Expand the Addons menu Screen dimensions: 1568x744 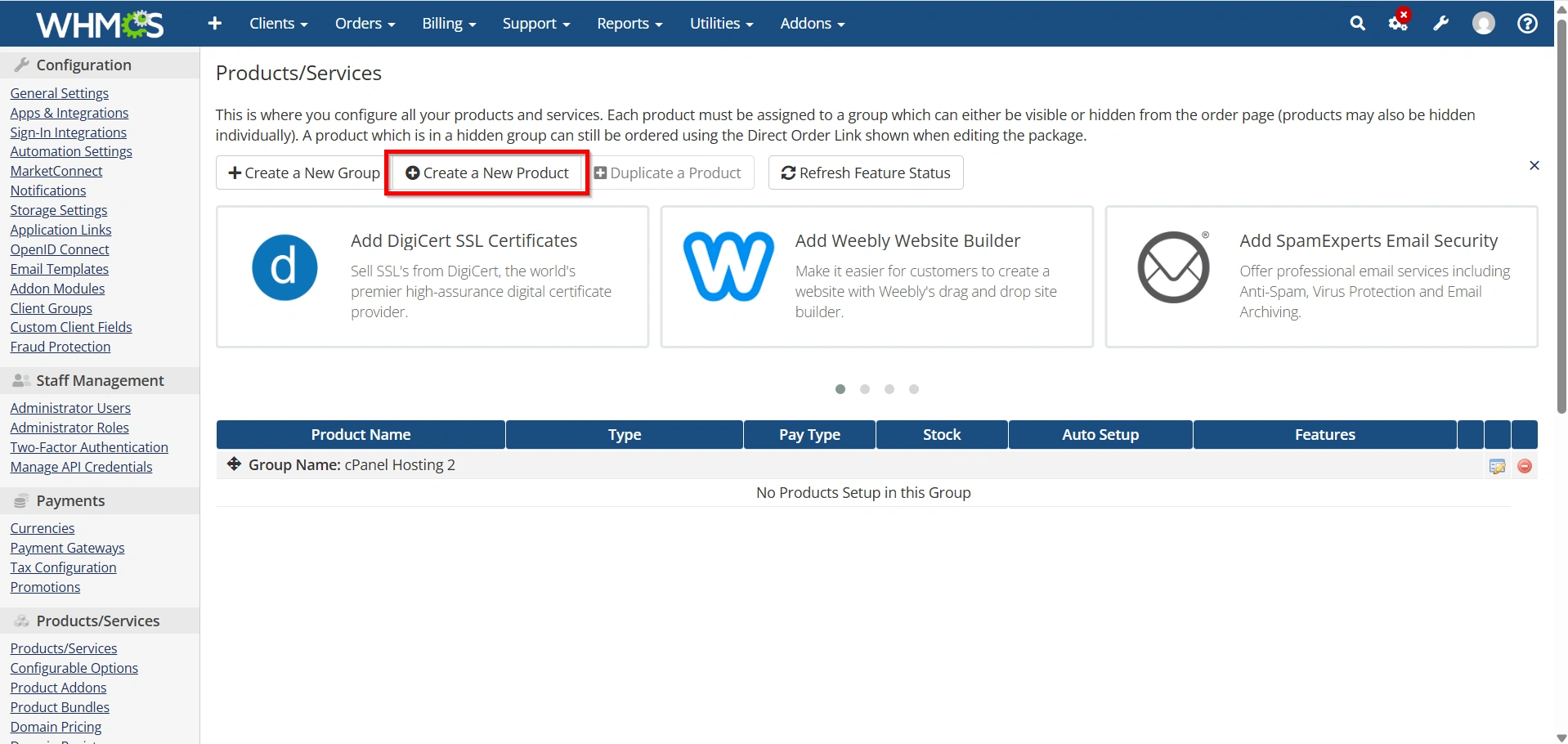813,24
